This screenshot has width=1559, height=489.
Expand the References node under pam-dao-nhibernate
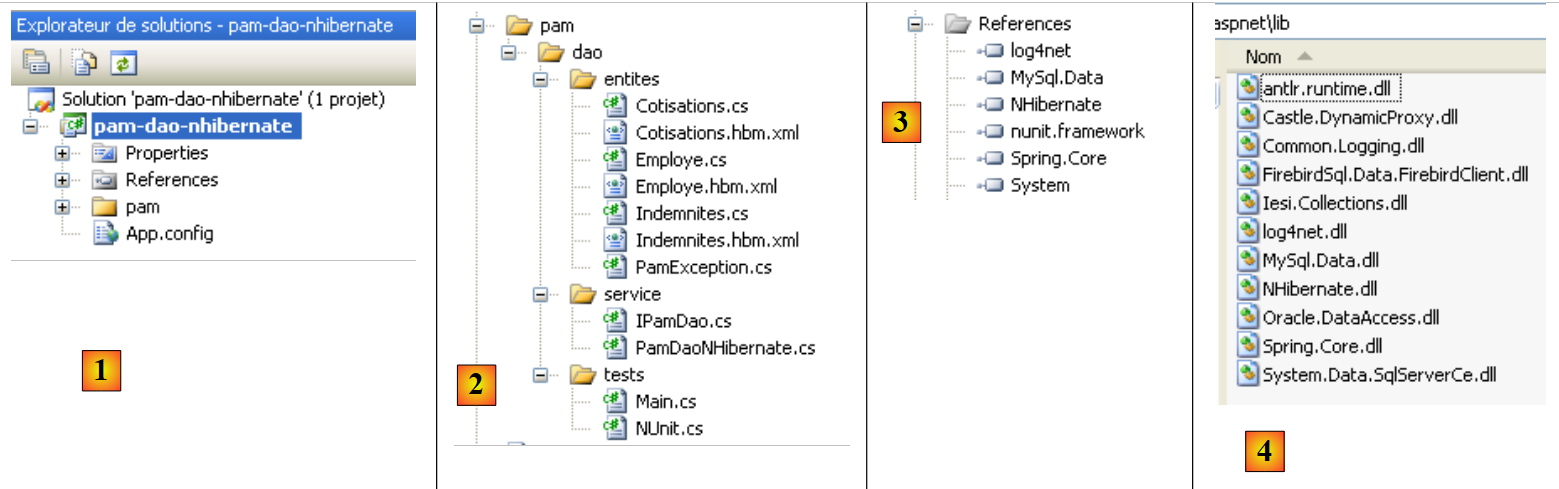pyautogui.click(x=62, y=180)
